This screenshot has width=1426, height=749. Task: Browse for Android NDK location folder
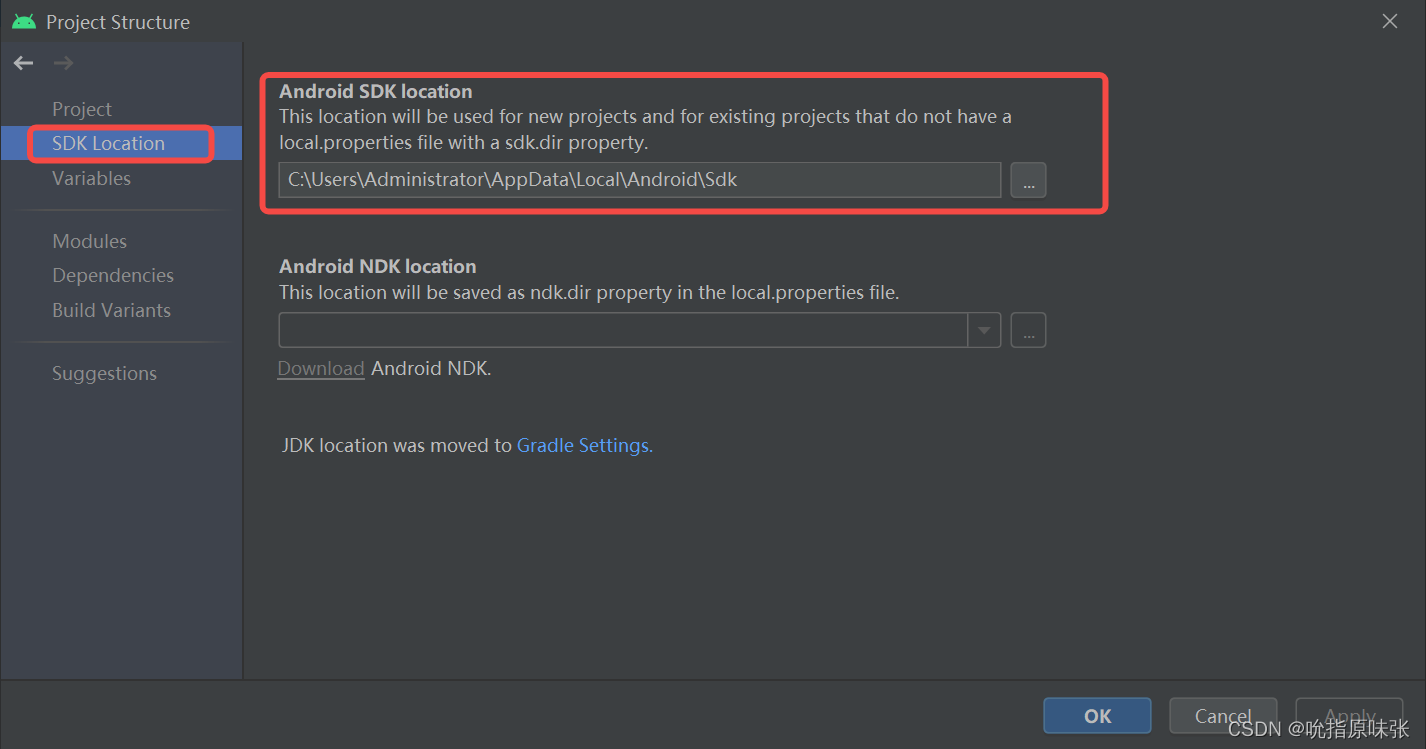(1028, 330)
